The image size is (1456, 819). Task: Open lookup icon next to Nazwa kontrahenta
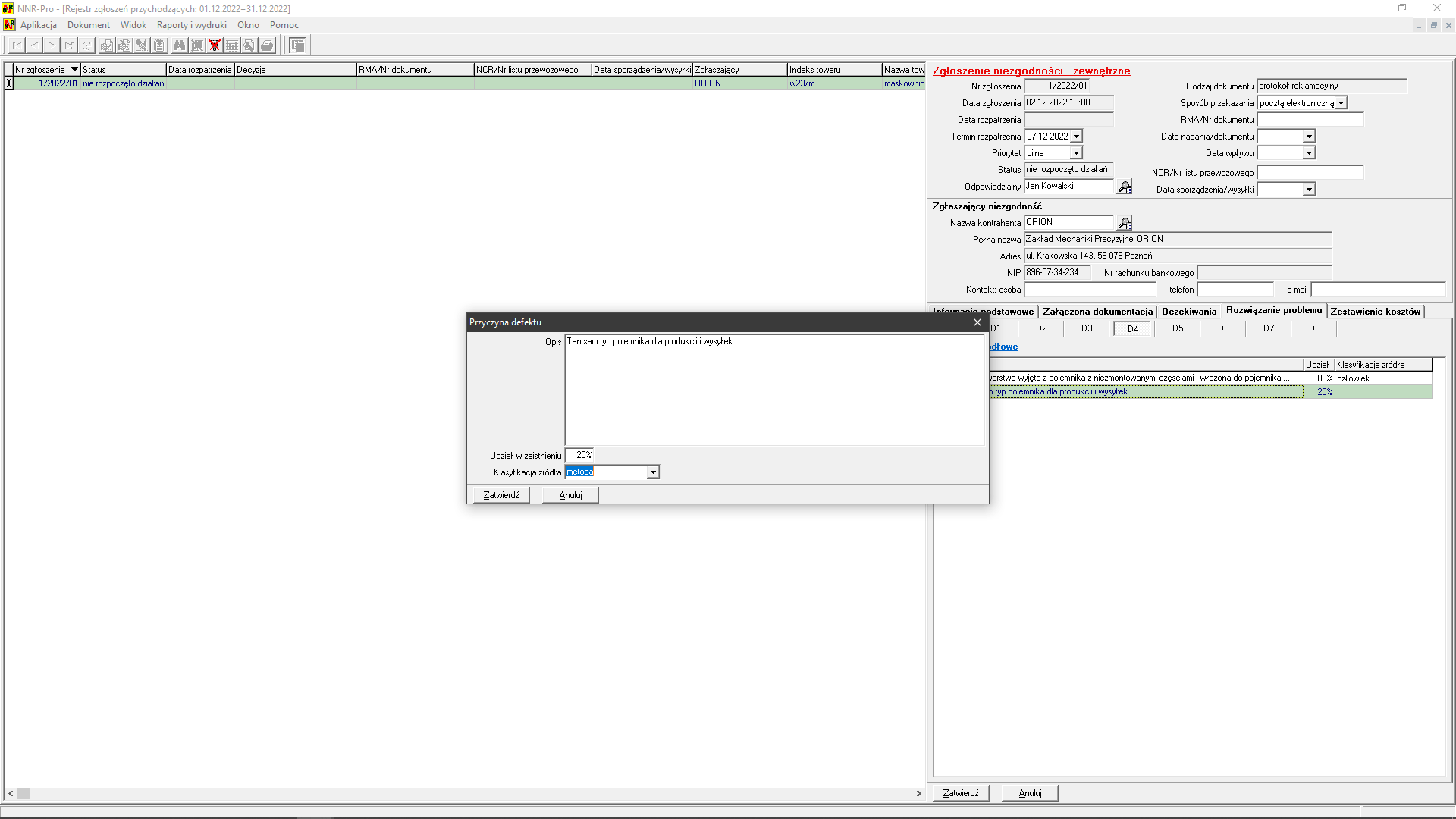click(x=1125, y=223)
